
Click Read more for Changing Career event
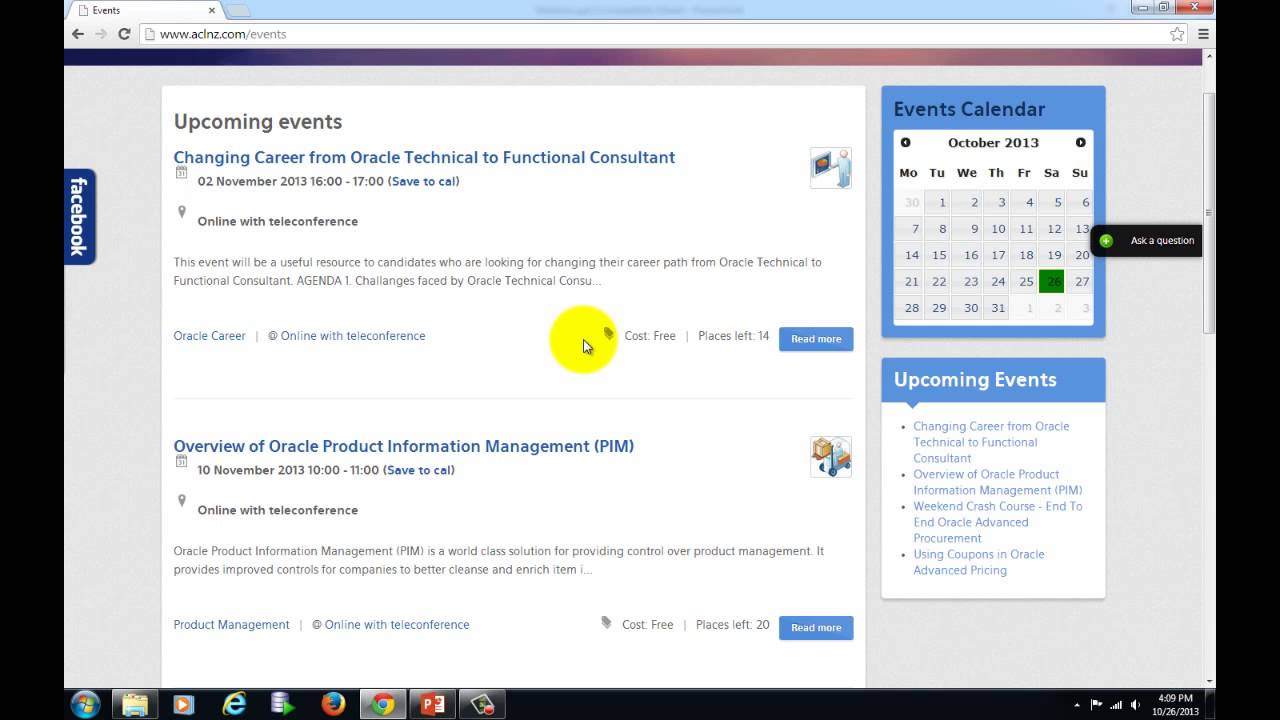pyautogui.click(x=816, y=339)
